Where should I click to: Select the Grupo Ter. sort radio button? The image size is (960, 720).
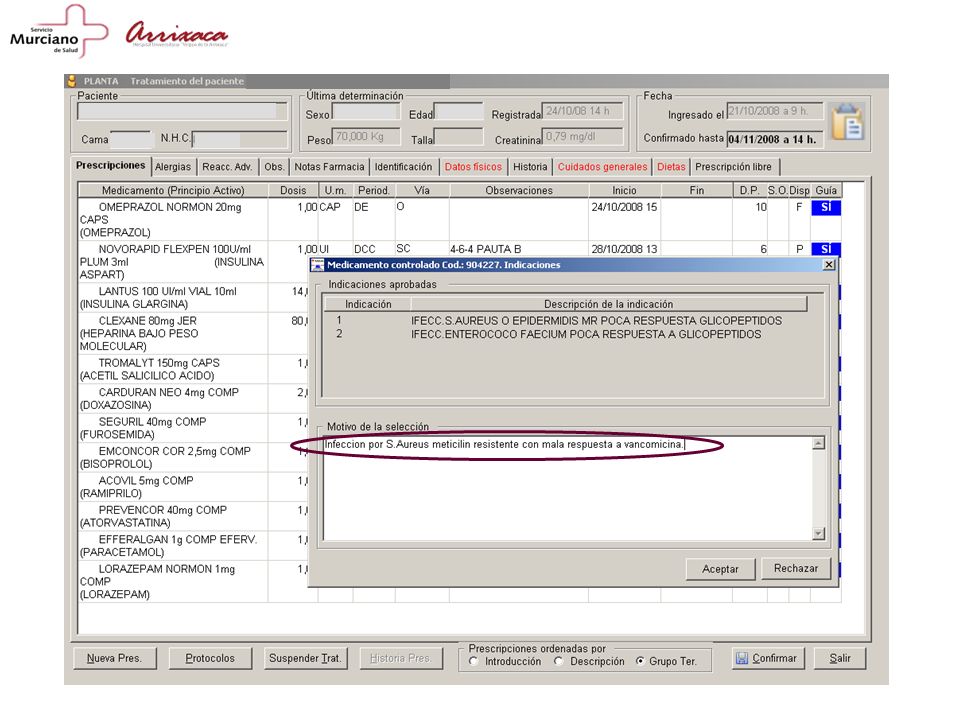point(640,661)
